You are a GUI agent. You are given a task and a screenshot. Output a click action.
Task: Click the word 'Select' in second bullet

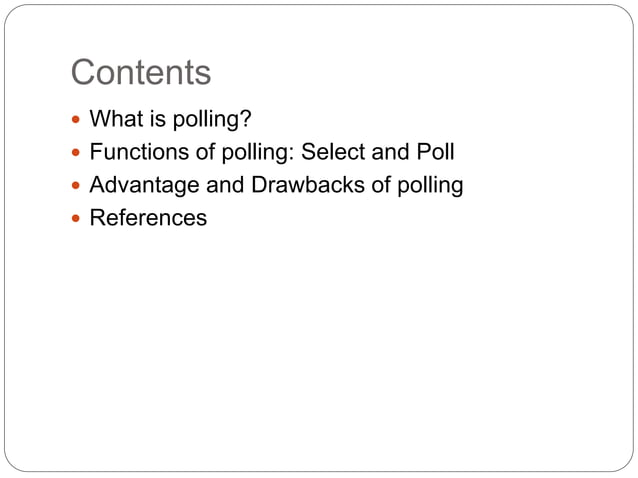coord(334,153)
